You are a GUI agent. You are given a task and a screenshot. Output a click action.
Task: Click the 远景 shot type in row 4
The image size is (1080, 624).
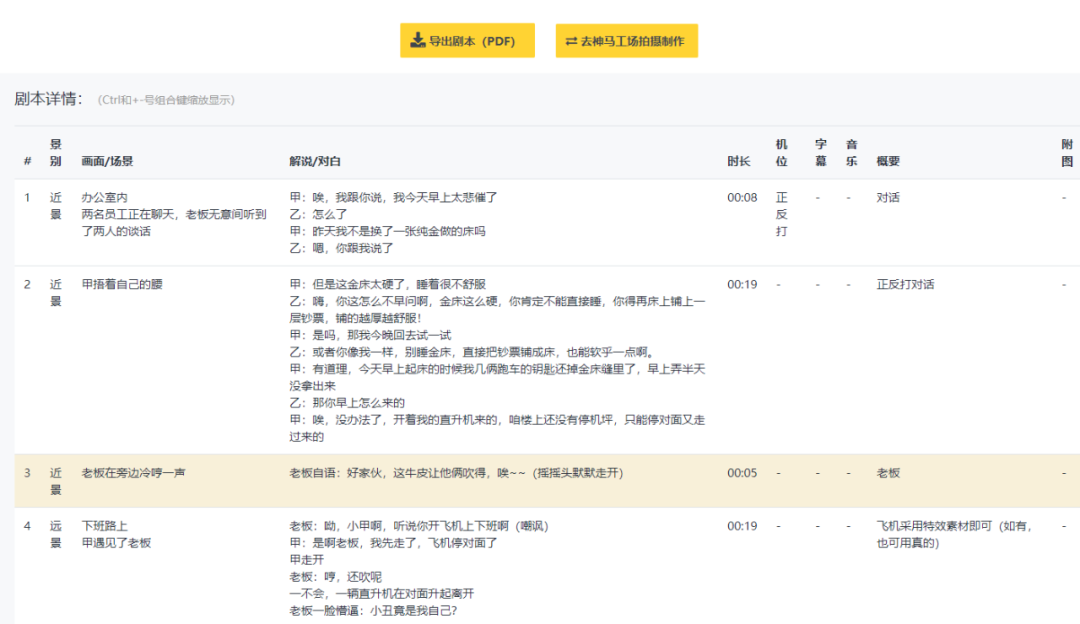point(56,534)
